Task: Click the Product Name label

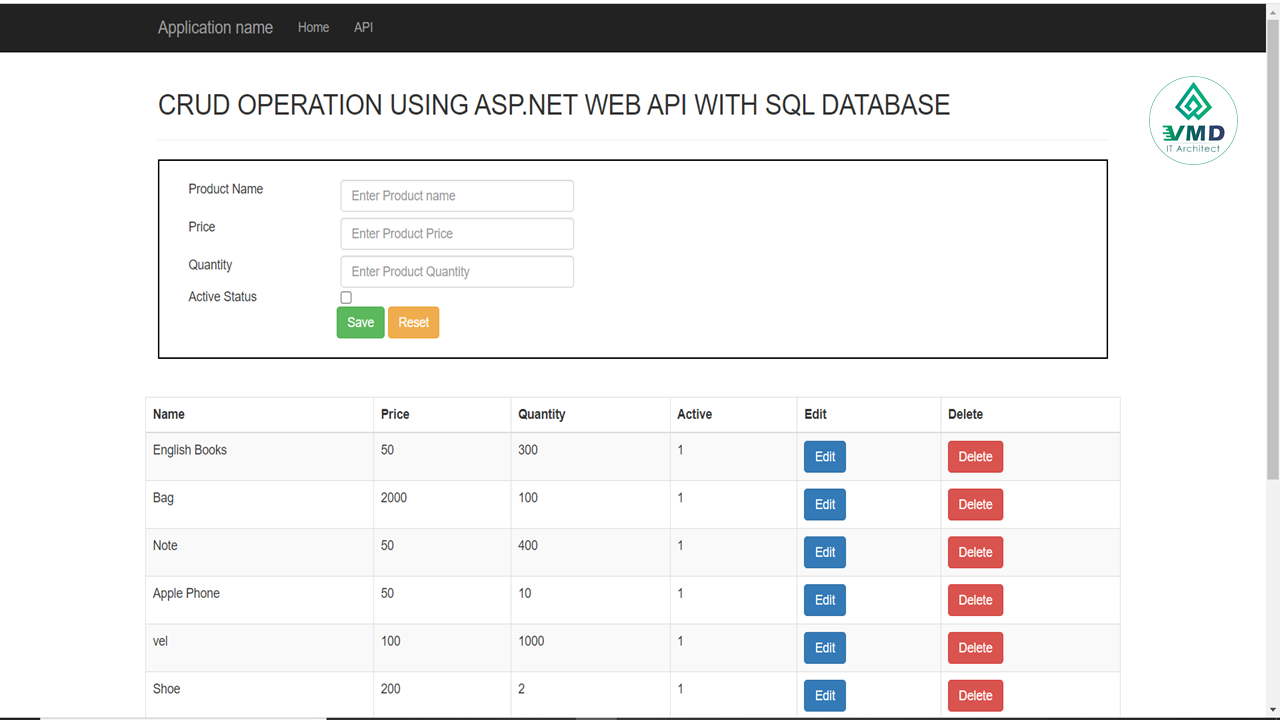Action: [x=226, y=189]
